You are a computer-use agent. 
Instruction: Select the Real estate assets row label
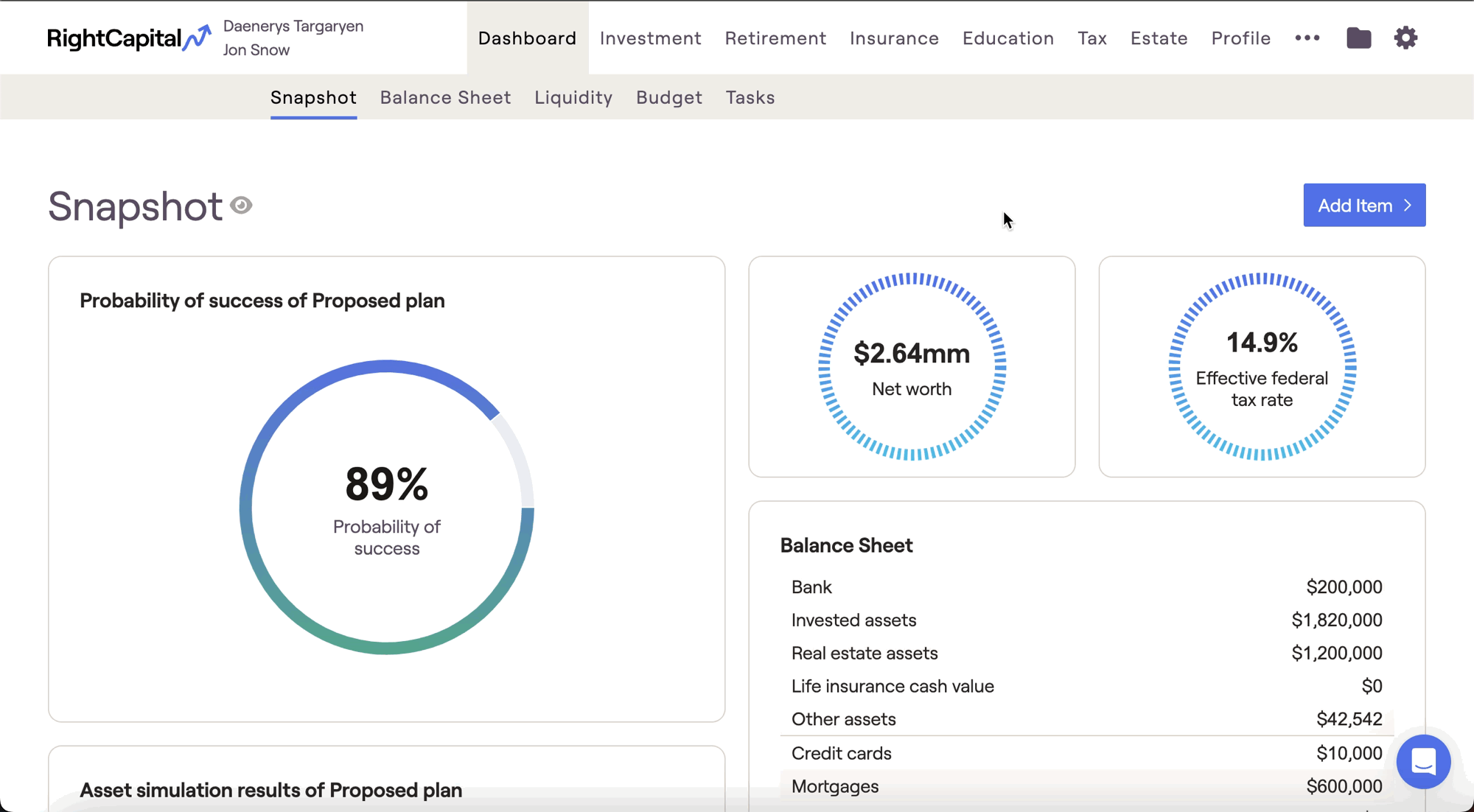(864, 653)
